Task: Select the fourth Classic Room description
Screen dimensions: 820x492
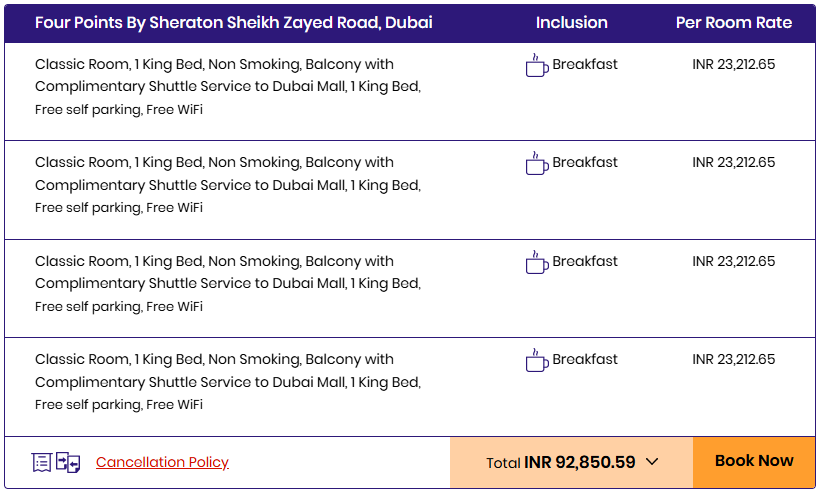Action: coord(228,382)
